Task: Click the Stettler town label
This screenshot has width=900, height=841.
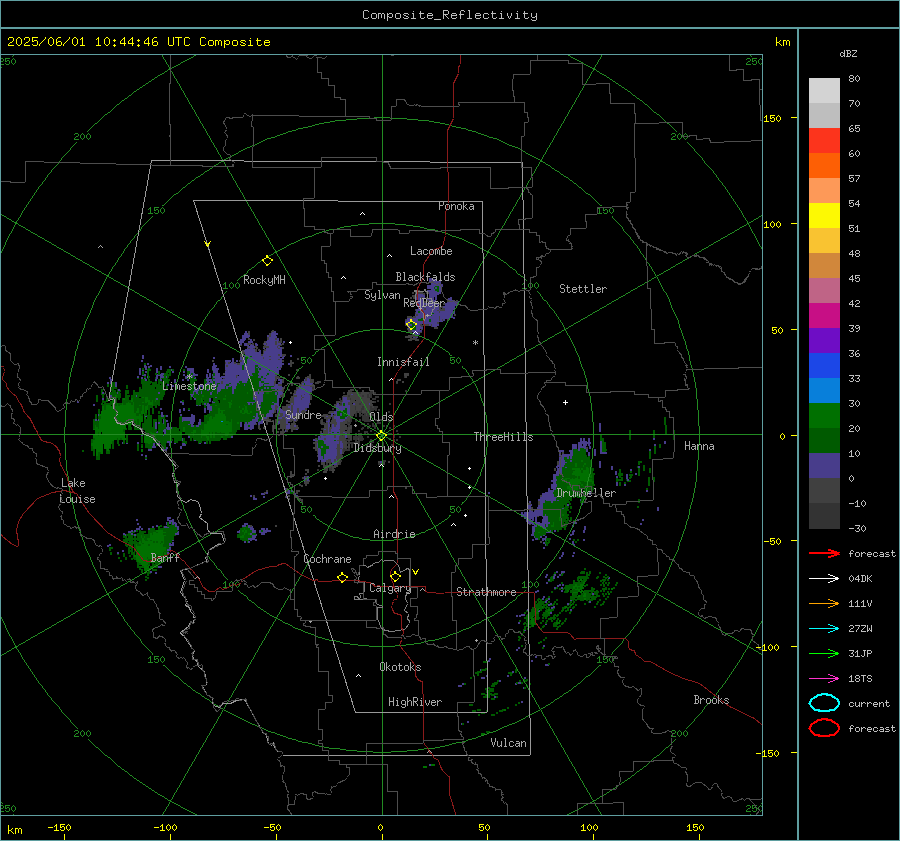Action: (583, 289)
